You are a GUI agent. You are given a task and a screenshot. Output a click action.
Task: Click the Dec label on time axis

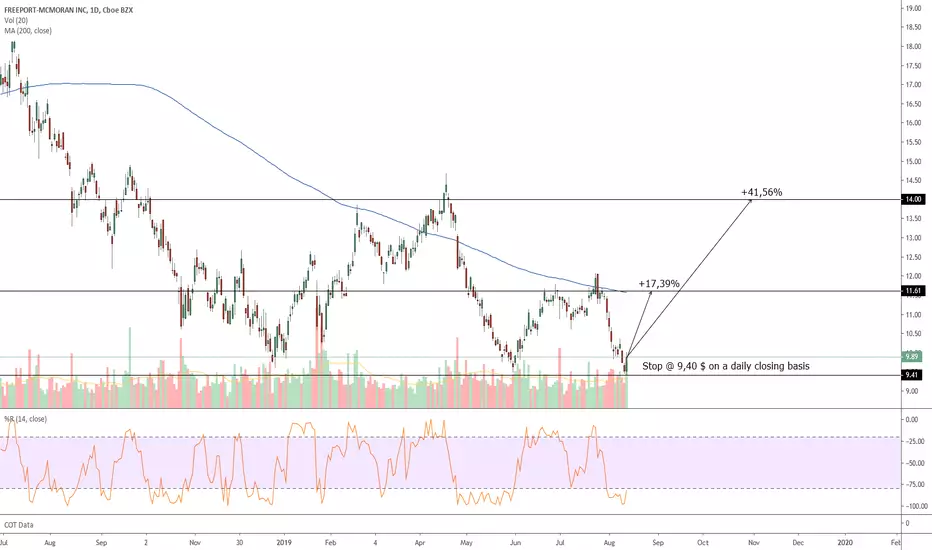(798, 542)
